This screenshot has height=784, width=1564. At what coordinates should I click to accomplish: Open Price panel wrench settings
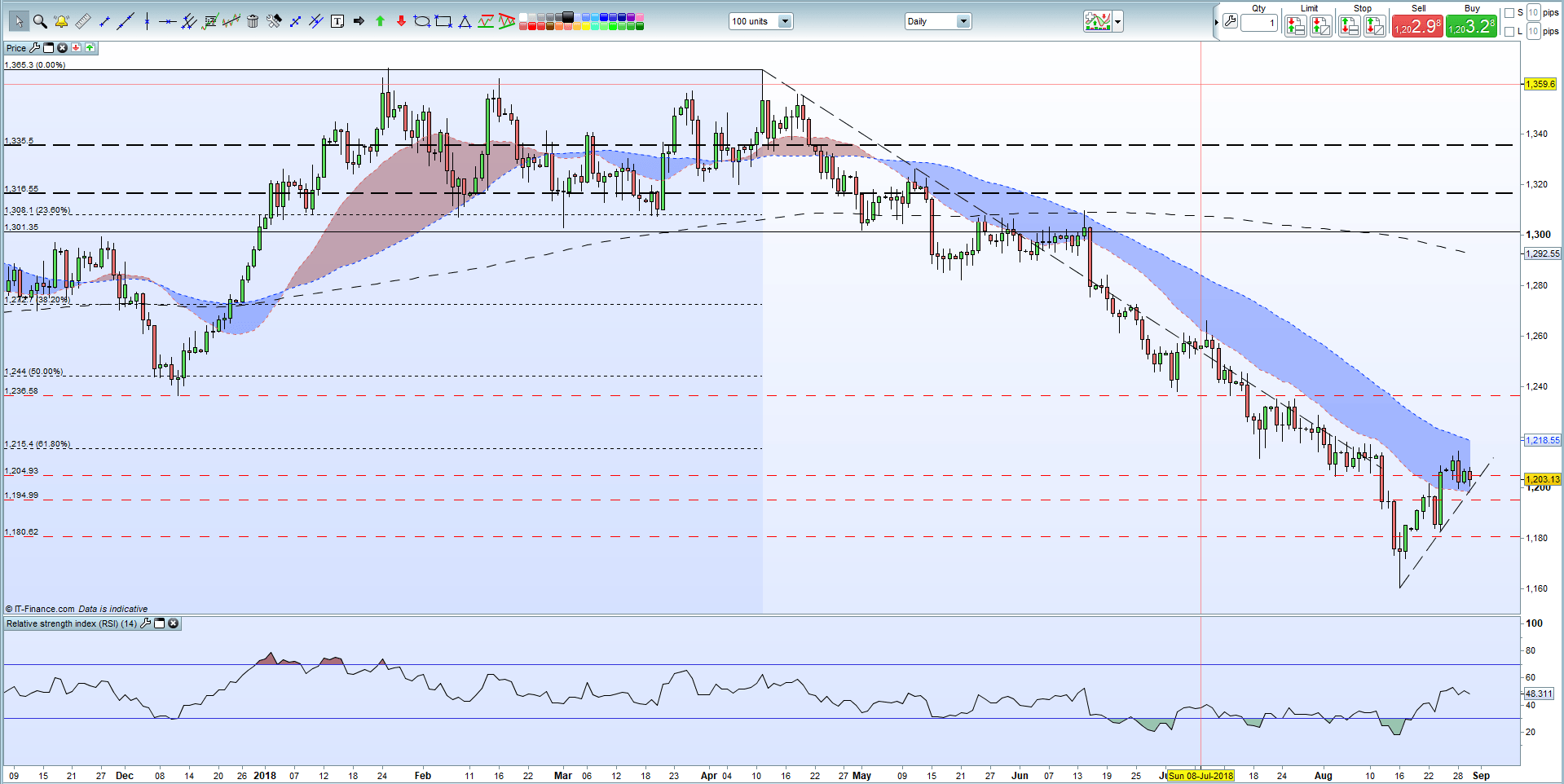pos(34,48)
